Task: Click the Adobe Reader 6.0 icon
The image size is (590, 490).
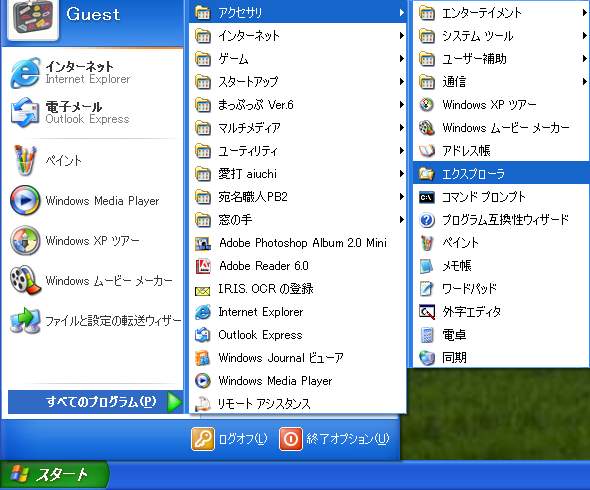Action: coord(203,266)
